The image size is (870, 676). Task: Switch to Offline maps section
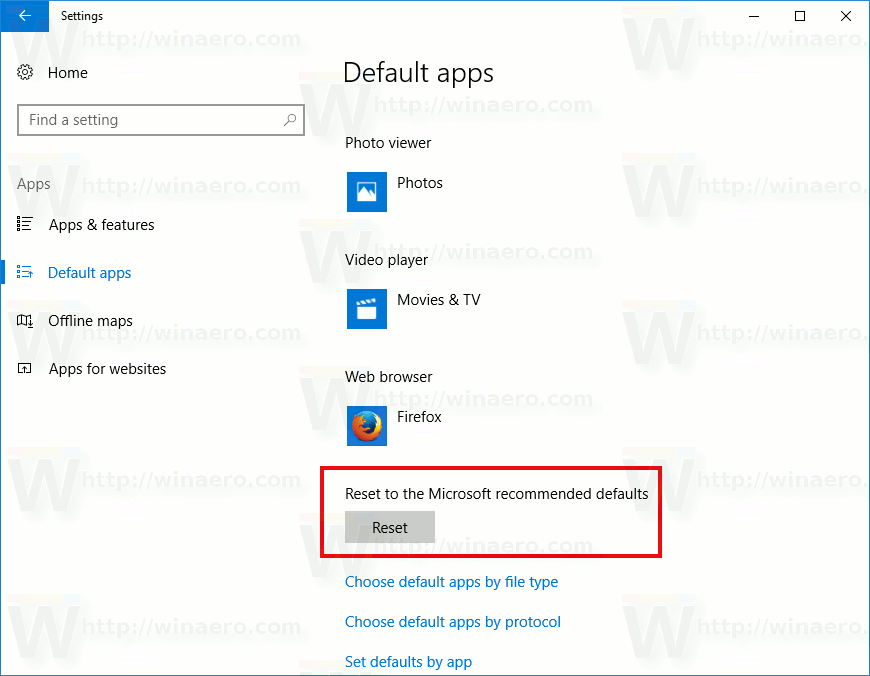pos(89,321)
